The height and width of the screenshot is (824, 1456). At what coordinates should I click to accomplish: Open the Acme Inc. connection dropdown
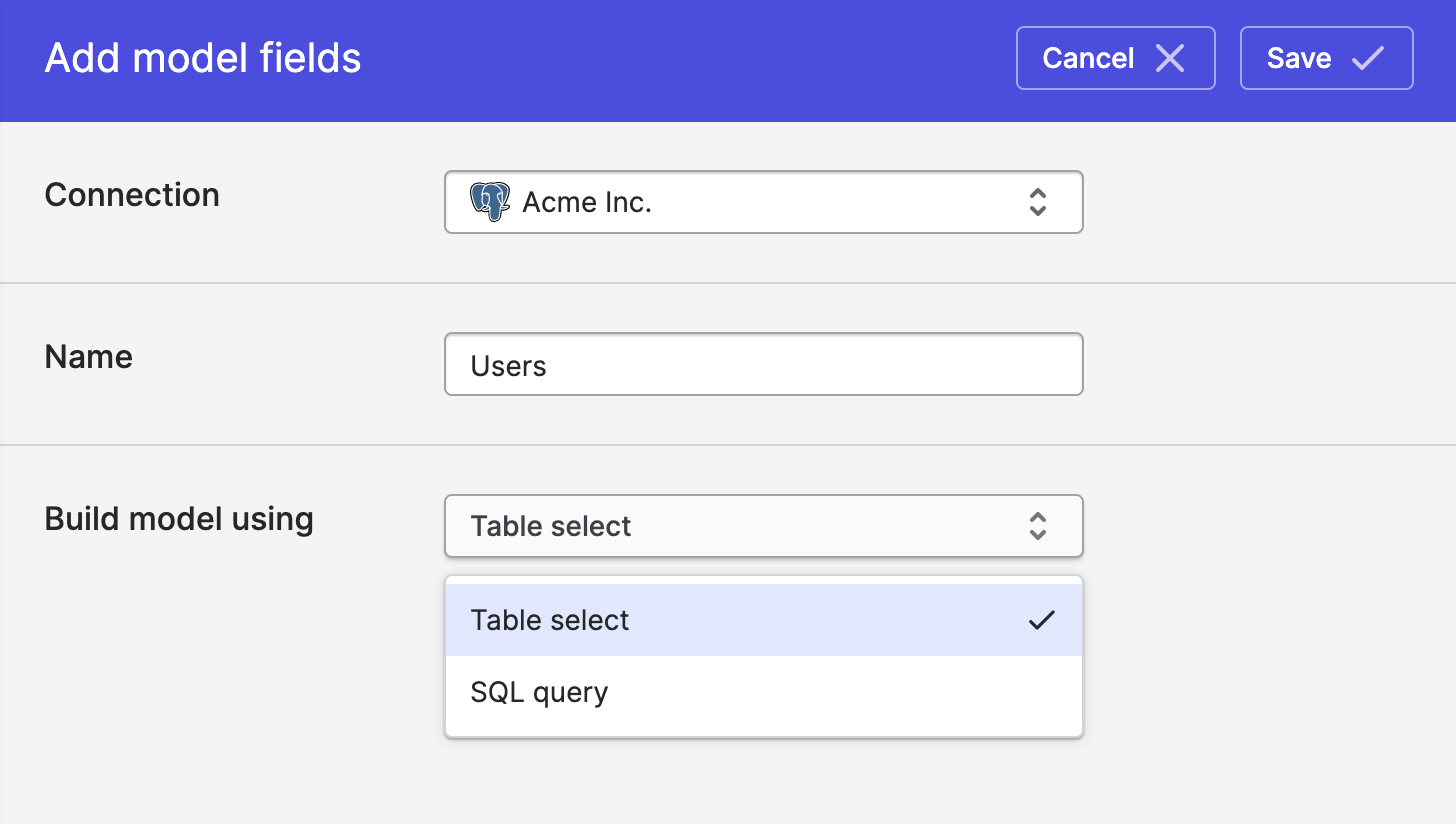[763, 202]
